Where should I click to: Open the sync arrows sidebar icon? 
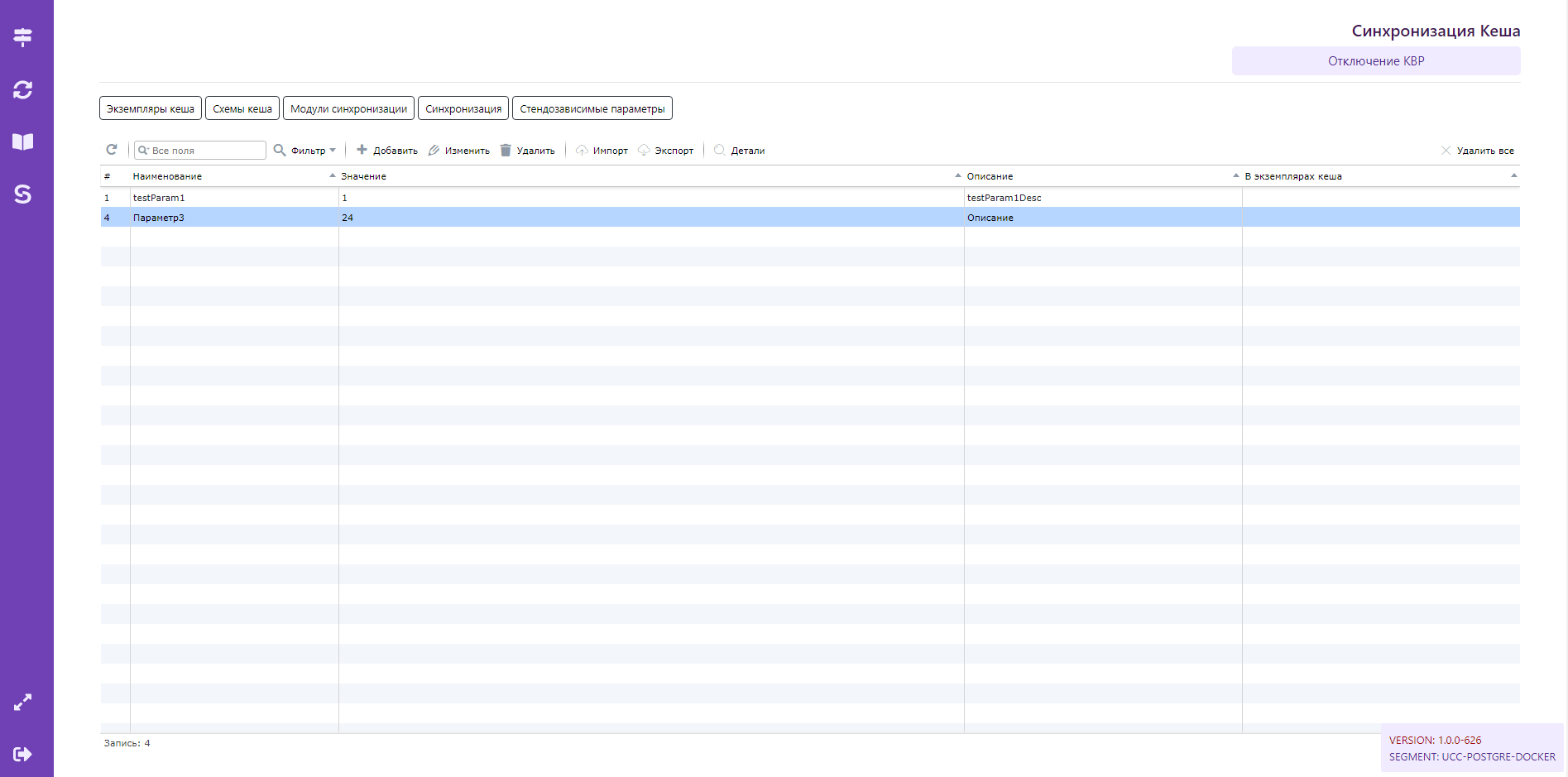click(x=23, y=89)
